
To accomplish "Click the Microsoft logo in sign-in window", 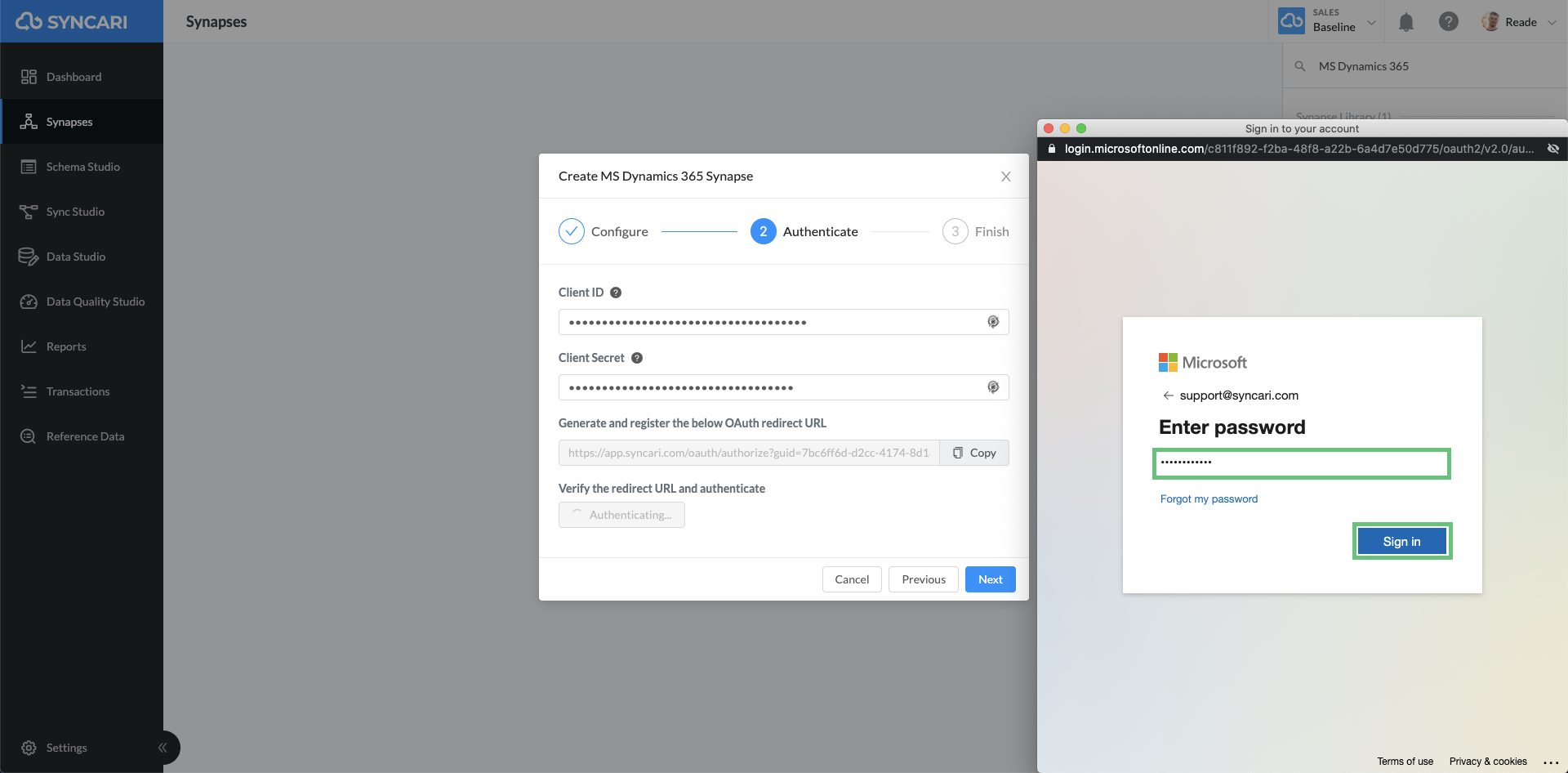I will click(x=1202, y=362).
